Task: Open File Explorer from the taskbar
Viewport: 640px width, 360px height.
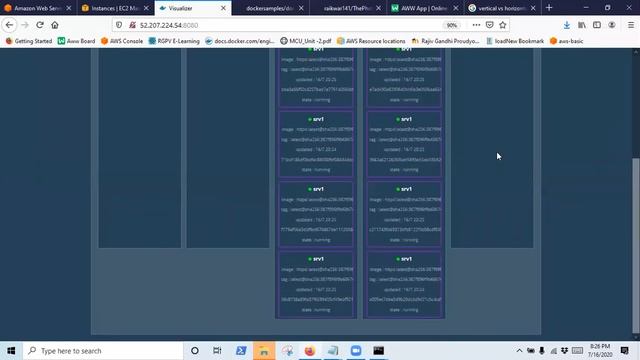Action: 264,351
